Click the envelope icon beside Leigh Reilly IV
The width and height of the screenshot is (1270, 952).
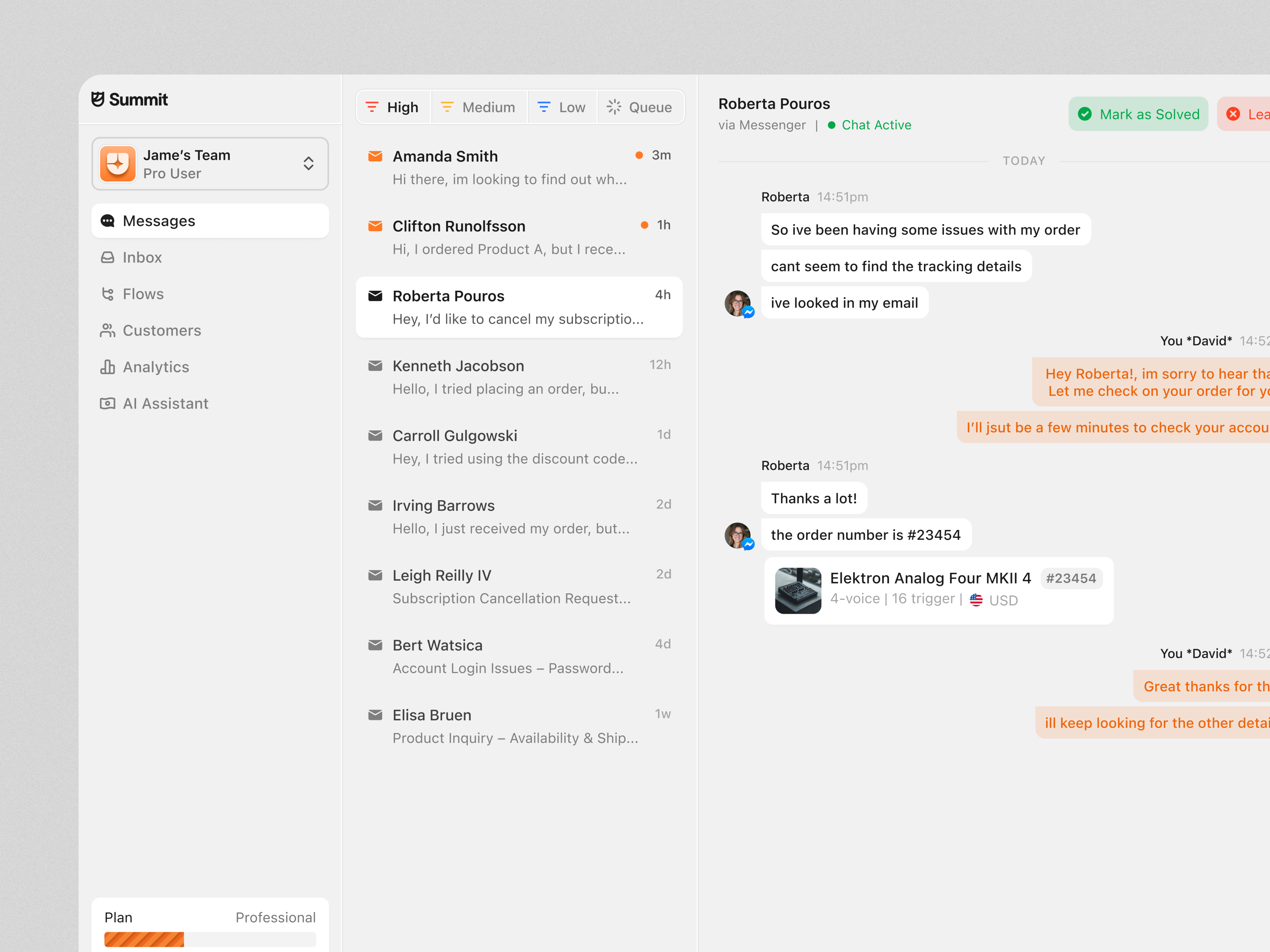pyautogui.click(x=375, y=575)
